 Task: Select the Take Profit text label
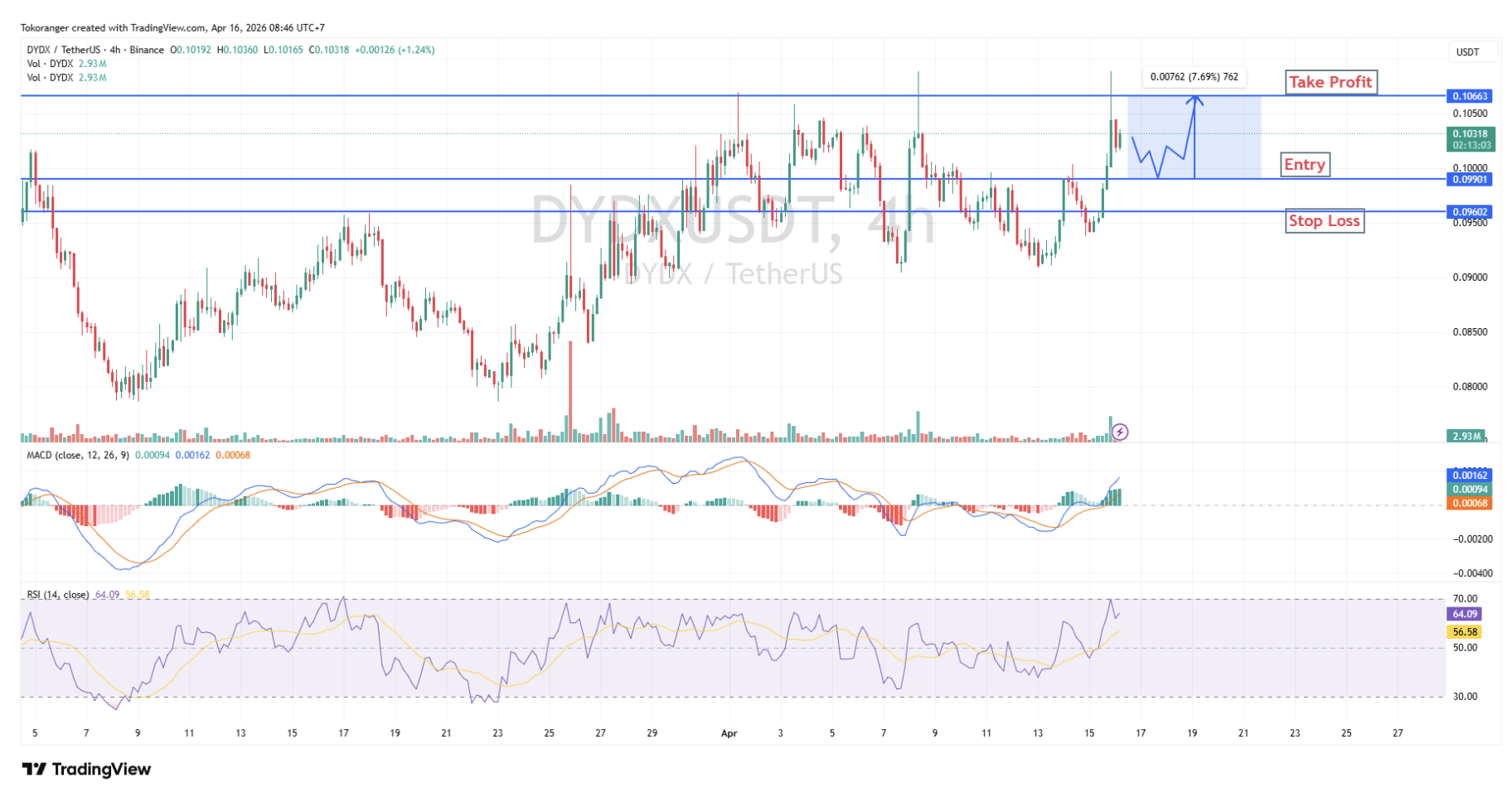[x=1330, y=82]
